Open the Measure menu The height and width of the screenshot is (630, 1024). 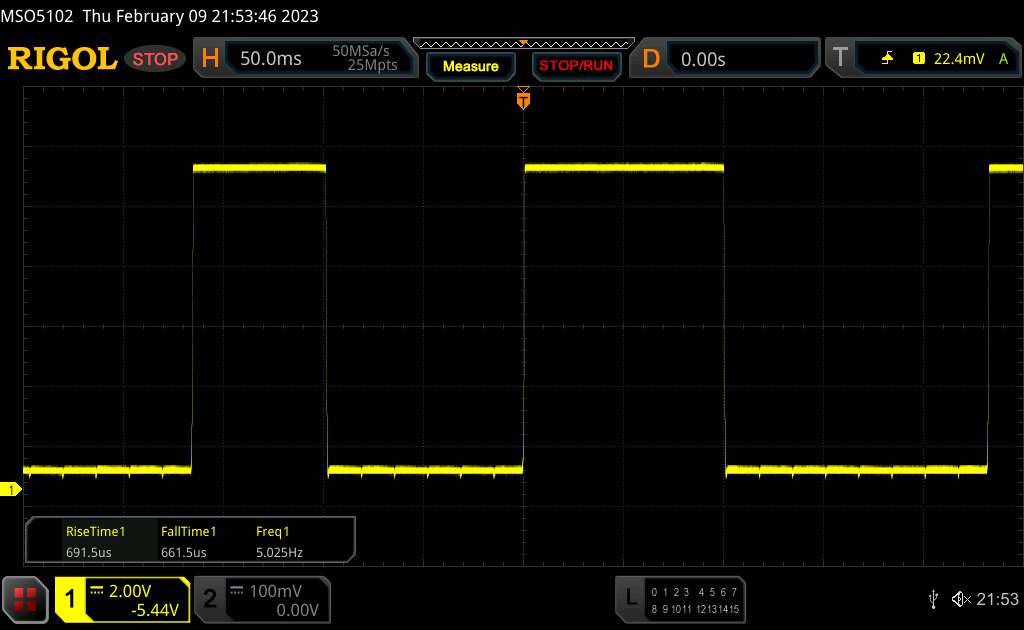pyautogui.click(x=470, y=66)
